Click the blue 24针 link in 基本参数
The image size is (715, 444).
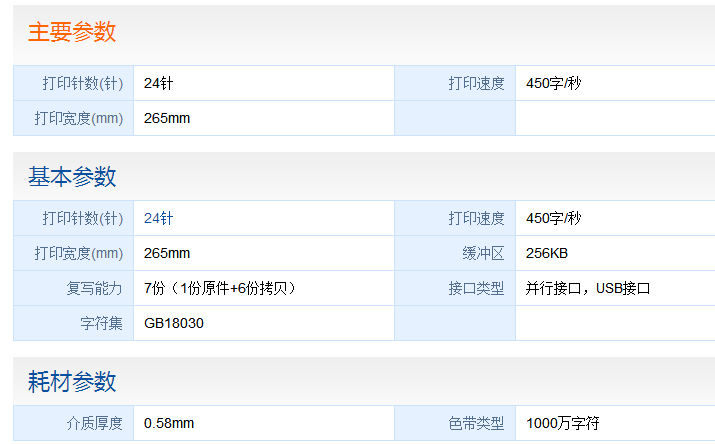pos(158,218)
